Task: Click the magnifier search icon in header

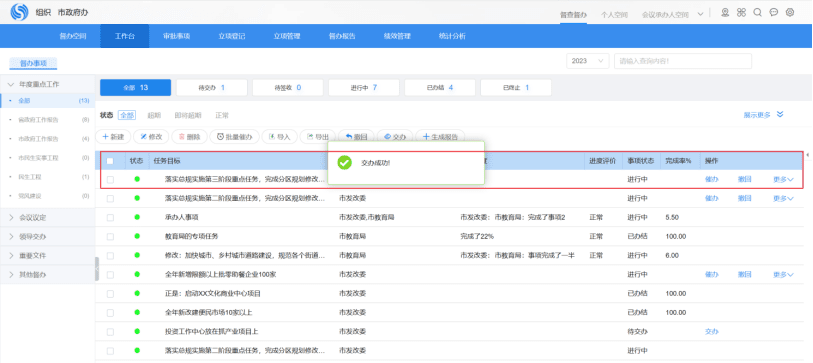Action: [x=758, y=12]
